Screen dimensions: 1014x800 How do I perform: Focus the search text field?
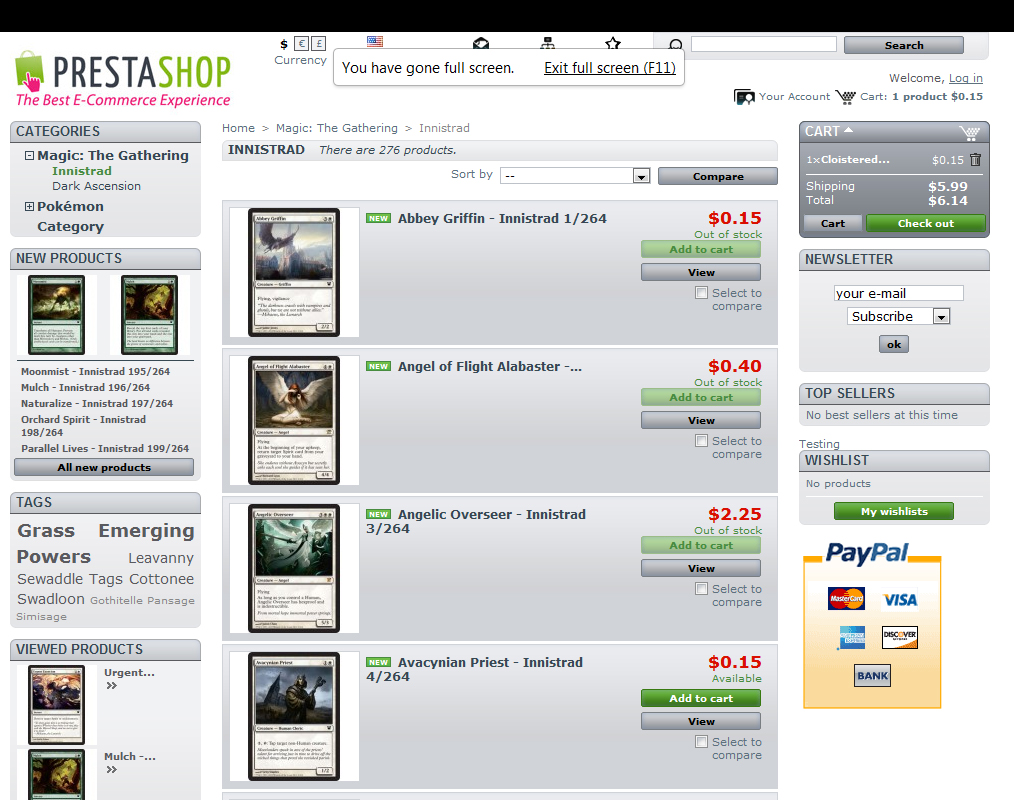coord(764,44)
